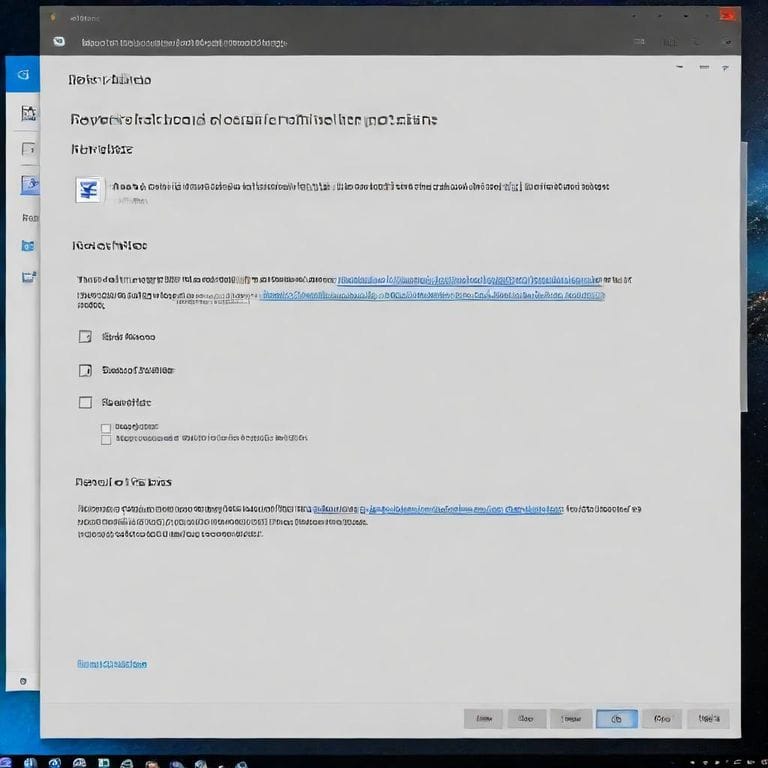768x768 pixels.
Task: Click the second grey button in the bottom row
Action: click(527, 719)
